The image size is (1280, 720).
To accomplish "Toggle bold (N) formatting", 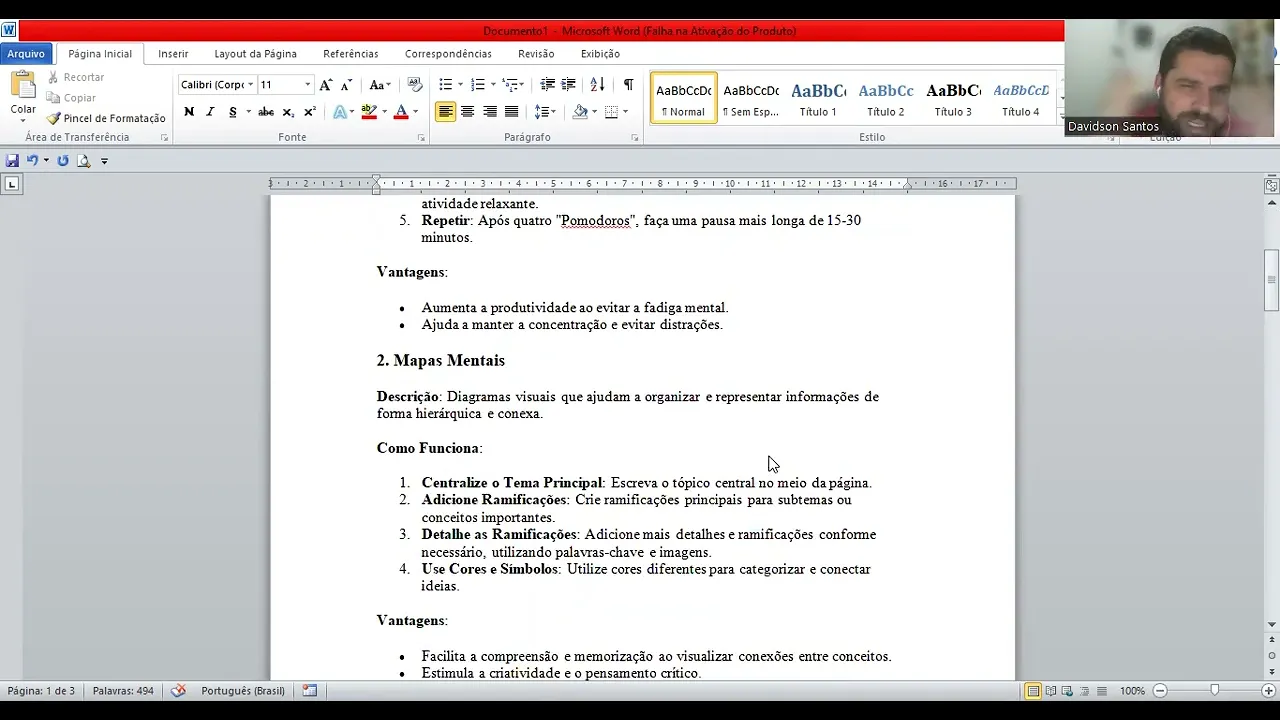I will point(189,112).
